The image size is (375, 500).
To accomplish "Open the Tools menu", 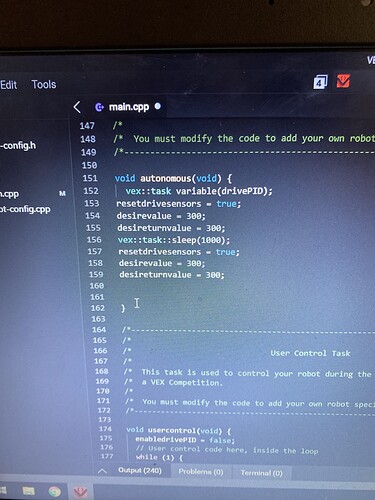I will click(x=44, y=84).
